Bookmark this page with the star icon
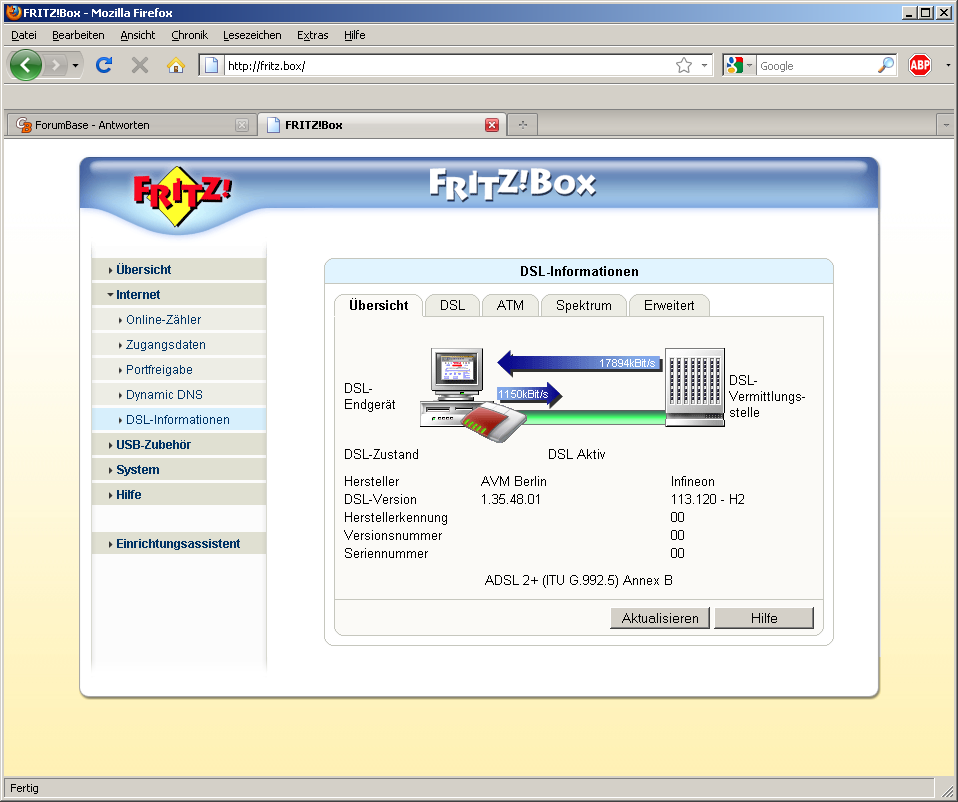Image resolution: width=958 pixels, height=802 pixels. point(684,65)
